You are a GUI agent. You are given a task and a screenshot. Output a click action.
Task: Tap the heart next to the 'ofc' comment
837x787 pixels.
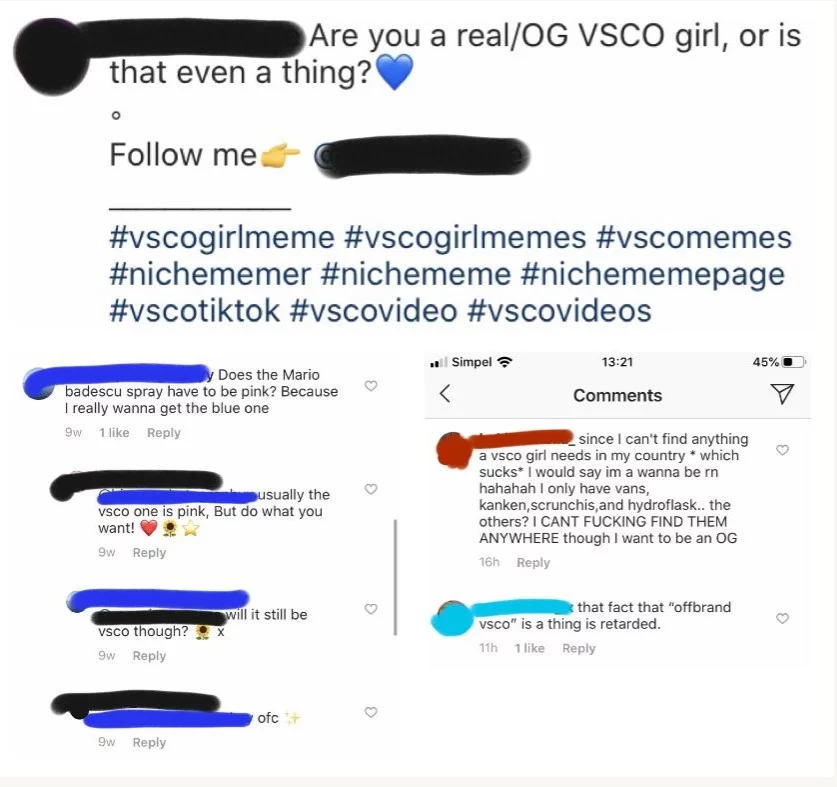tap(370, 712)
